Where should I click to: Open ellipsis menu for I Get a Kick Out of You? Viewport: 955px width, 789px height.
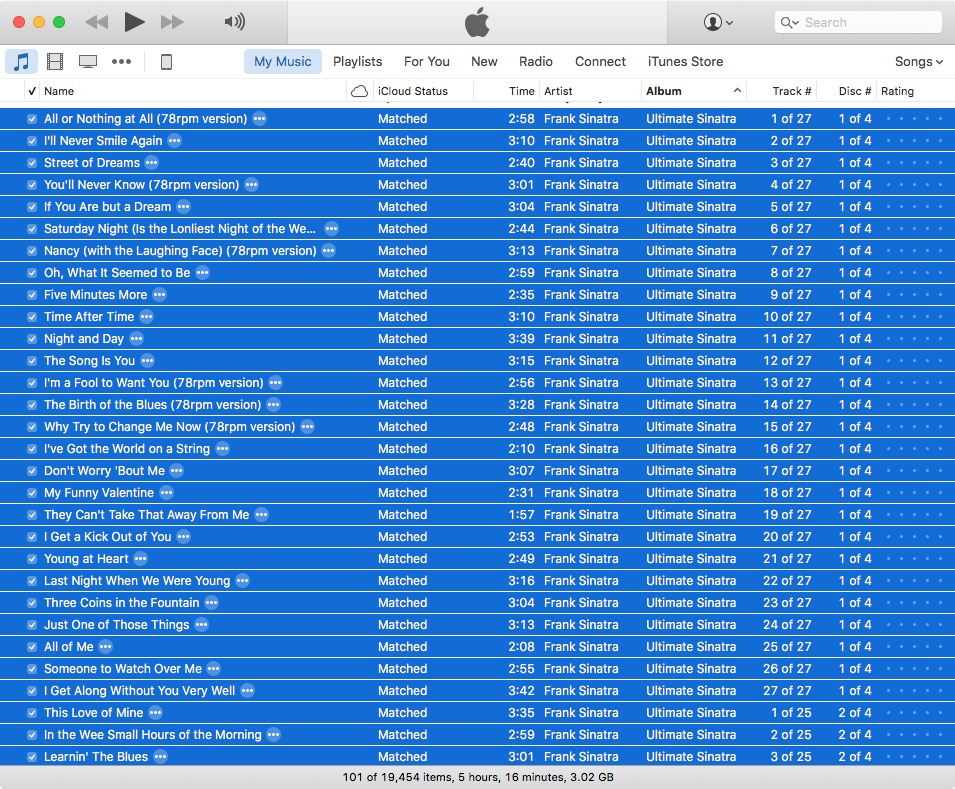[x=183, y=537]
